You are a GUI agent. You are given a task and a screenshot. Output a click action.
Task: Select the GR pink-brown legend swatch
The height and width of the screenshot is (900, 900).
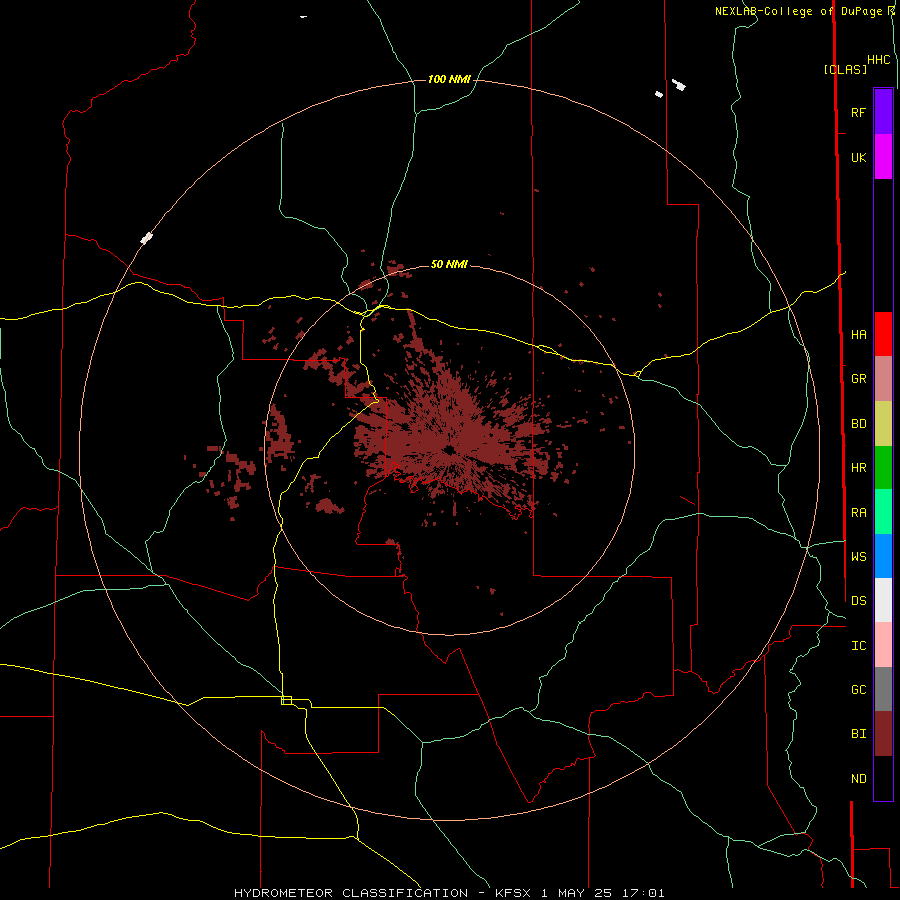(883, 379)
